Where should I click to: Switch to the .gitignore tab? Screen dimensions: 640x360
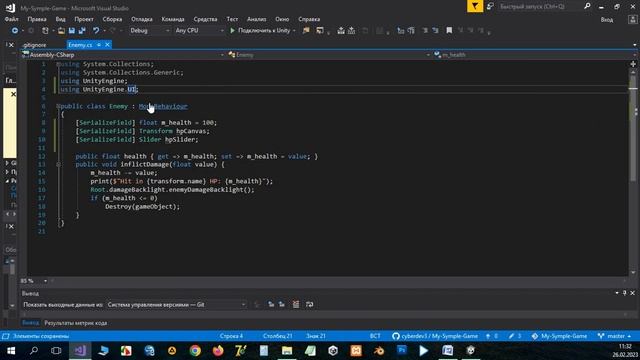[x=34, y=45]
